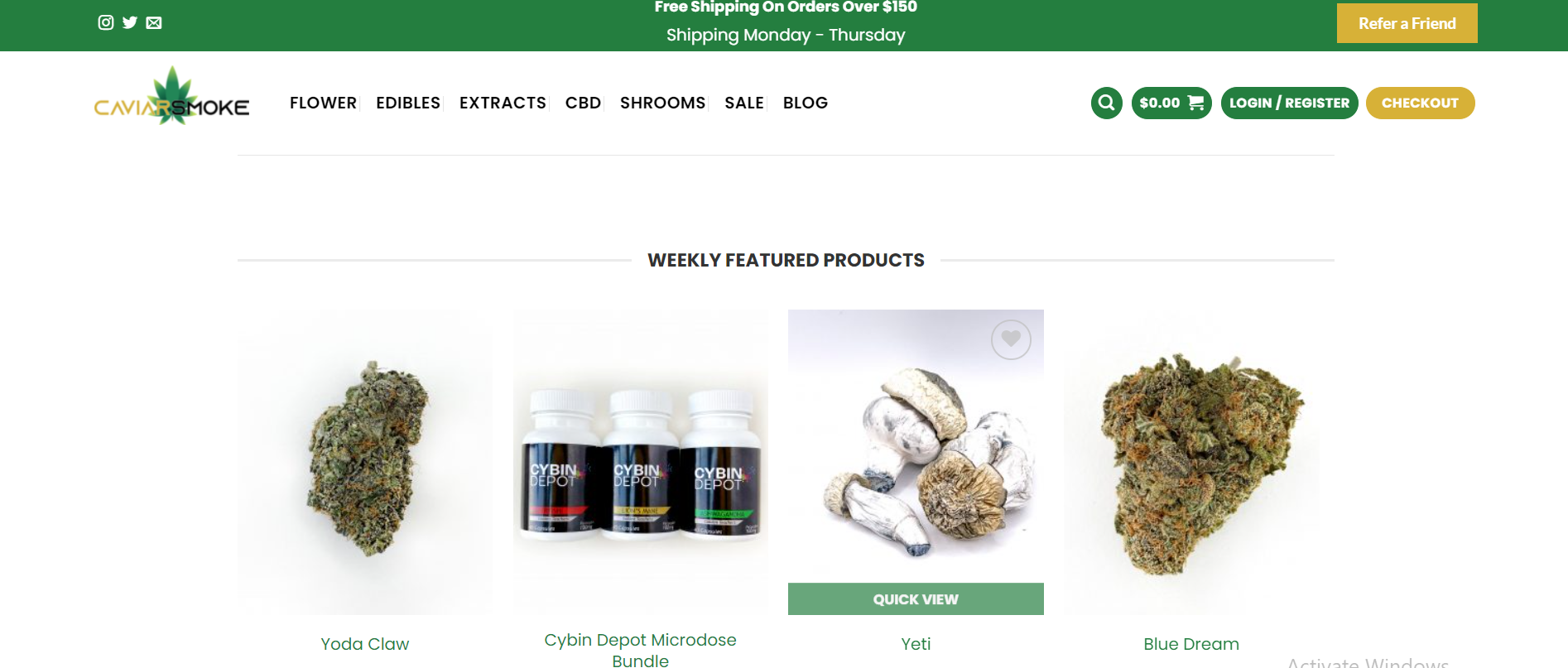Open the EDIBLES menu
This screenshot has height=668, width=1568.
[x=408, y=103]
